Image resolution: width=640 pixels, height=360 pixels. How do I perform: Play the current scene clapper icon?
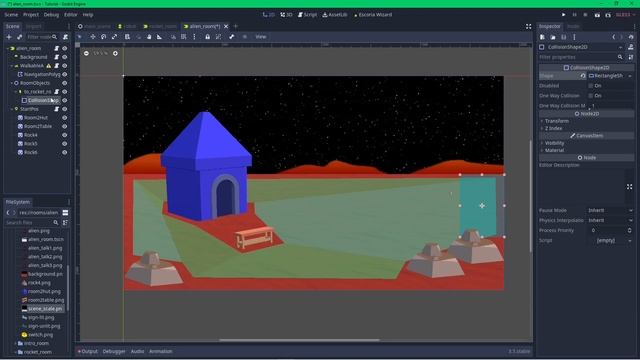597,15
